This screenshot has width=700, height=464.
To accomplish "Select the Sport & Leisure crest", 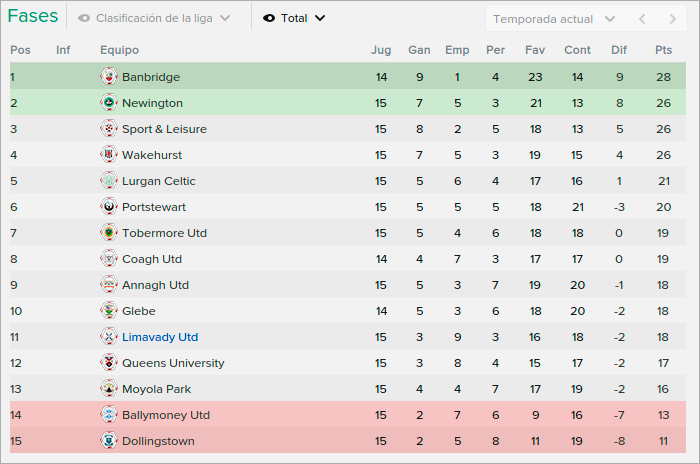I will click(x=108, y=129).
